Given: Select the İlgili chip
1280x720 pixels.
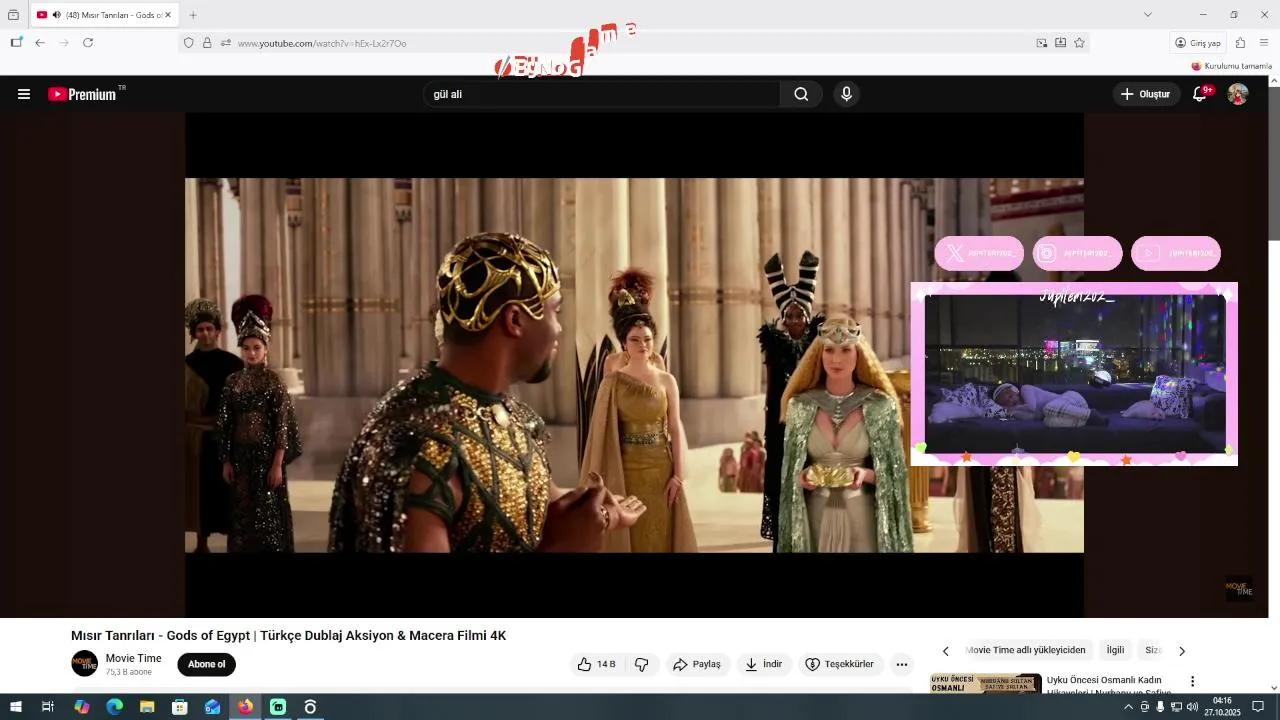Looking at the screenshot, I should [1115, 650].
